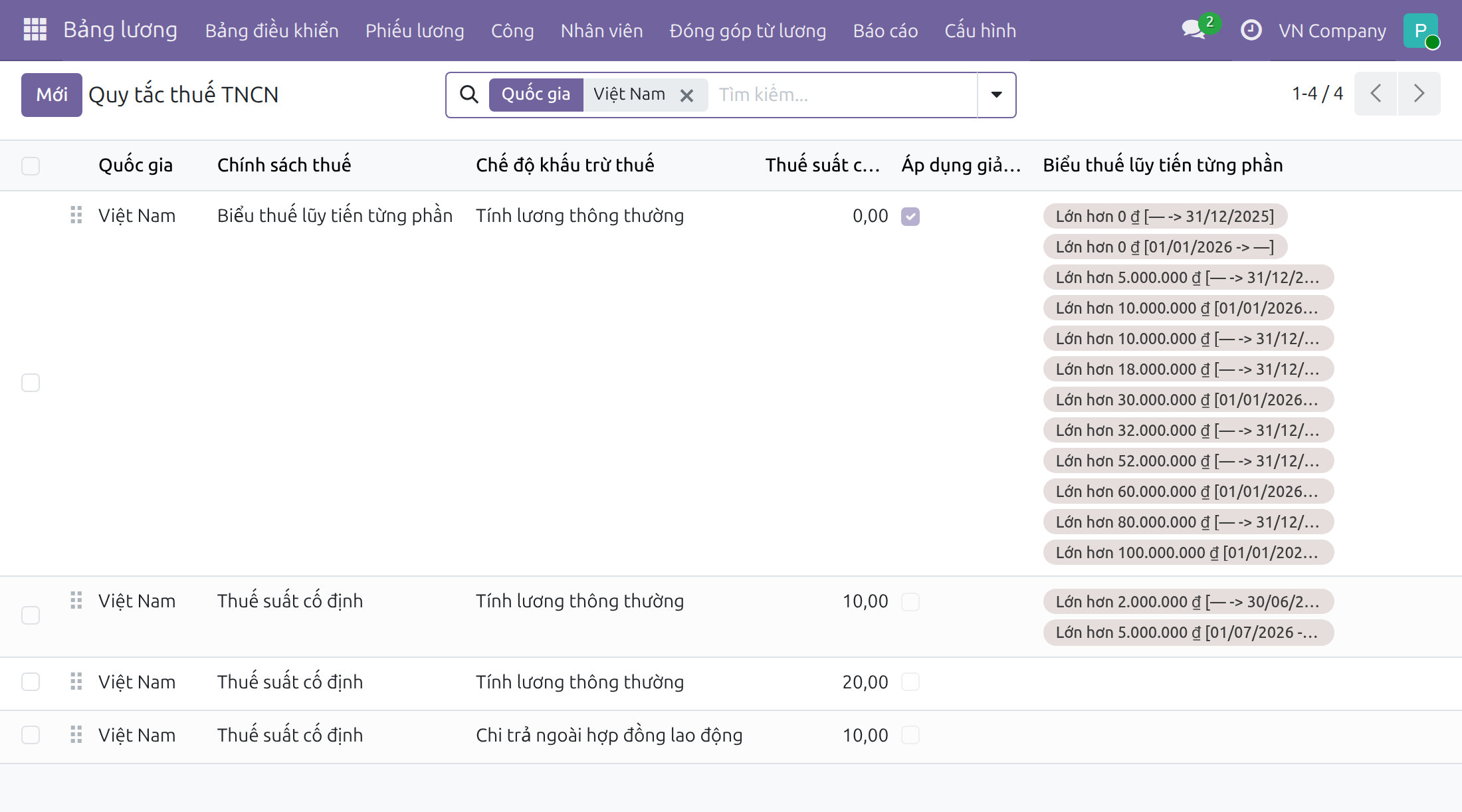The height and width of the screenshot is (812, 1462).
Task: Open the Báo cáo menu
Action: [x=885, y=31]
